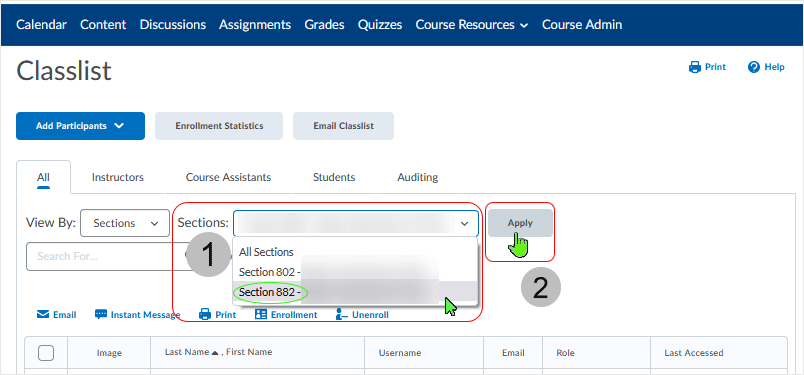Click the Email envelope icon in action bar
The width and height of the screenshot is (804, 375).
coord(43,314)
